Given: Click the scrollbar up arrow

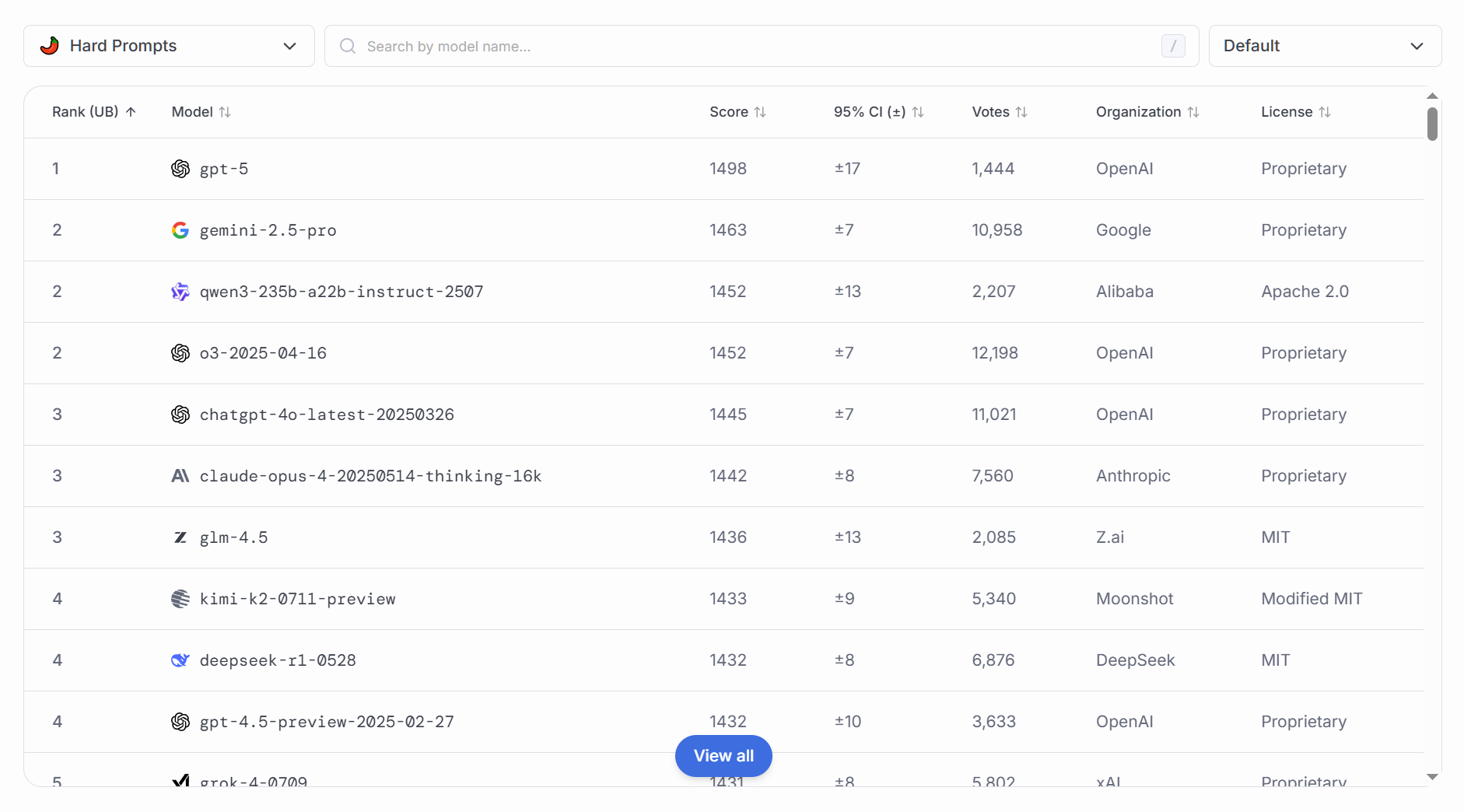Looking at the screenshot, I should 1432,96.
